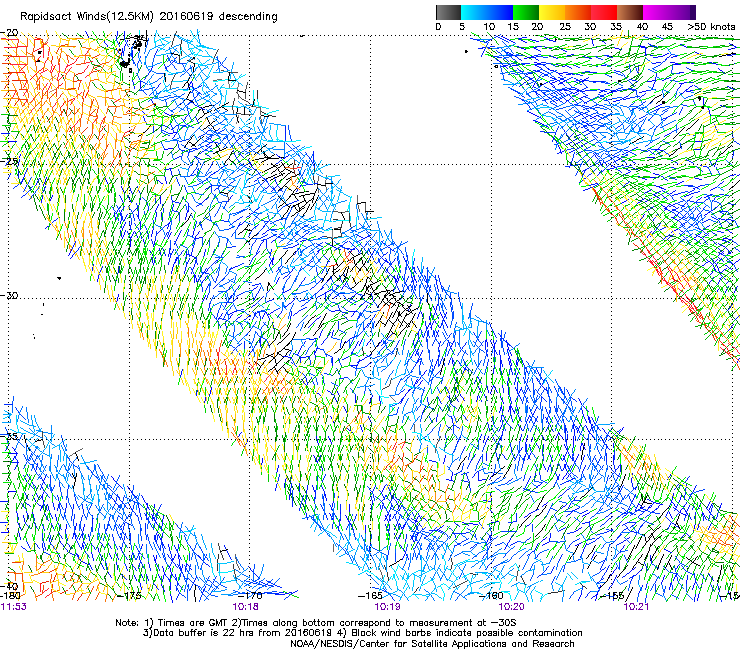Click the '-175' longitude label

pyautogui.click(x=129, y=596)
